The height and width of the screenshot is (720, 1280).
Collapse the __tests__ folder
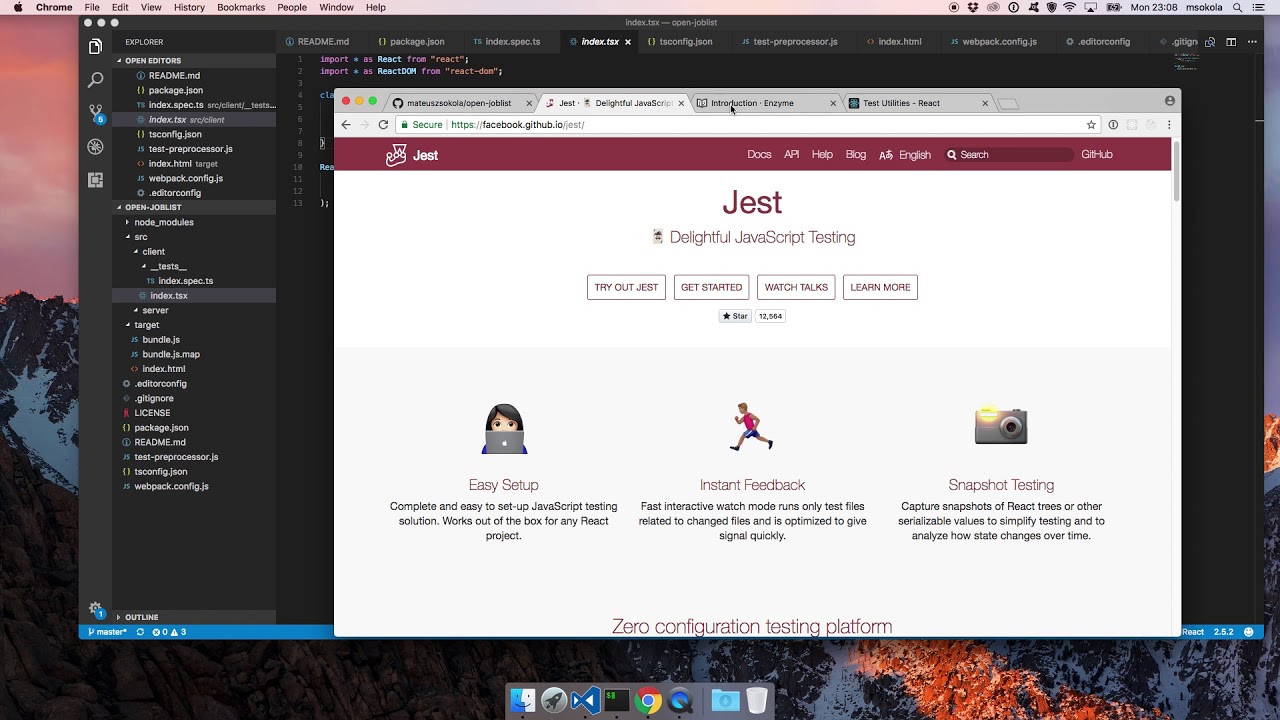point(168,266)
